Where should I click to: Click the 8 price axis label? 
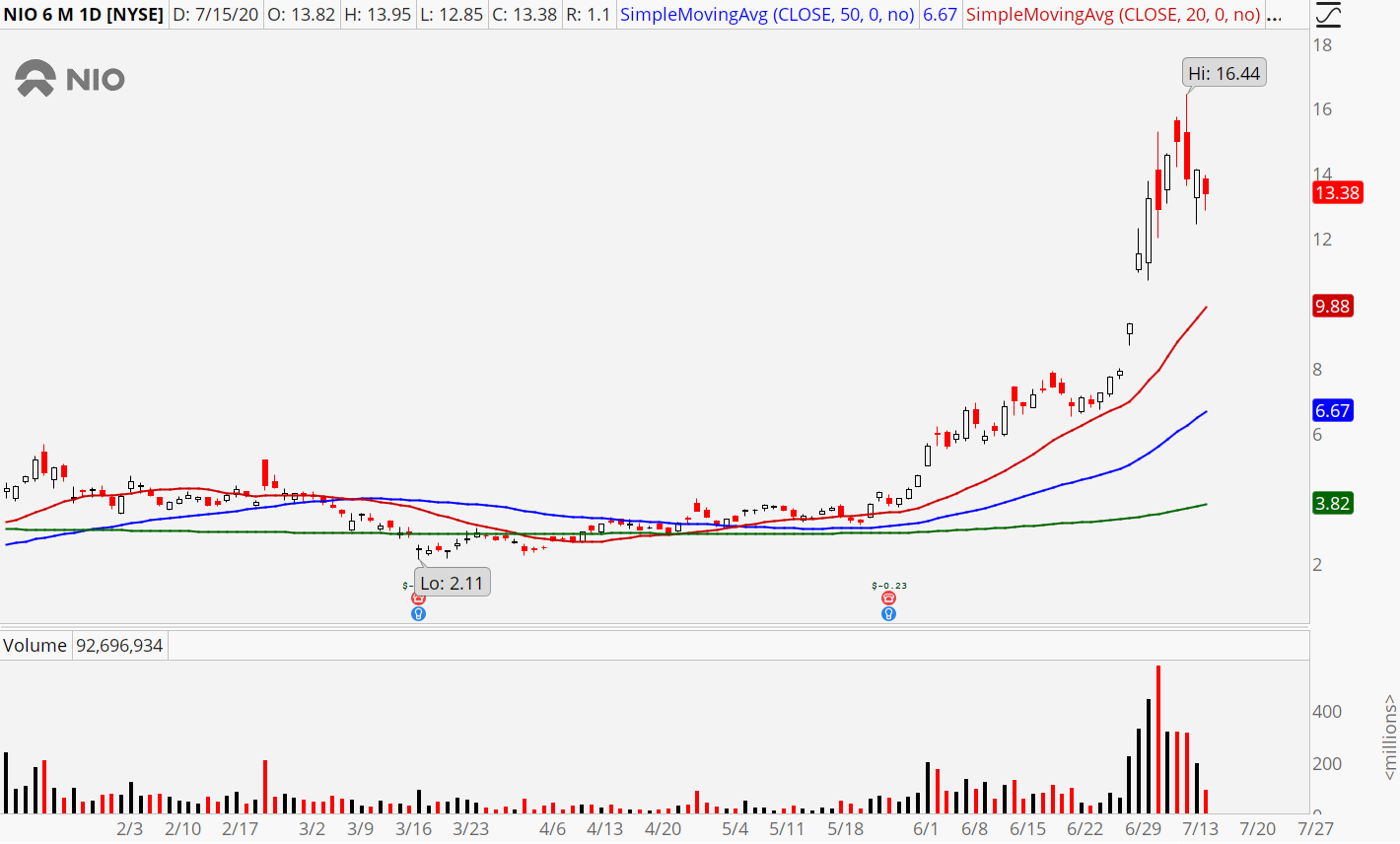1317,370
